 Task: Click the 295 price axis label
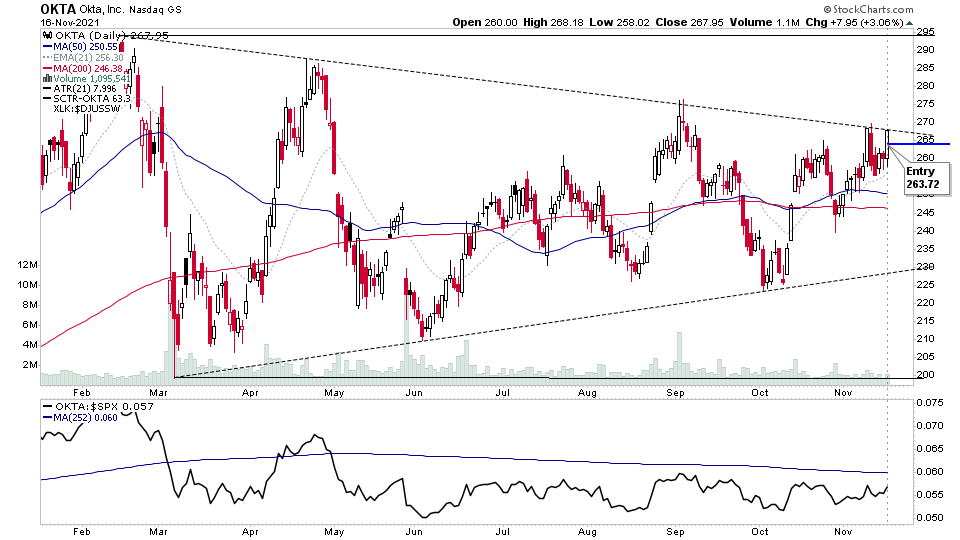(x=925, y=32)
